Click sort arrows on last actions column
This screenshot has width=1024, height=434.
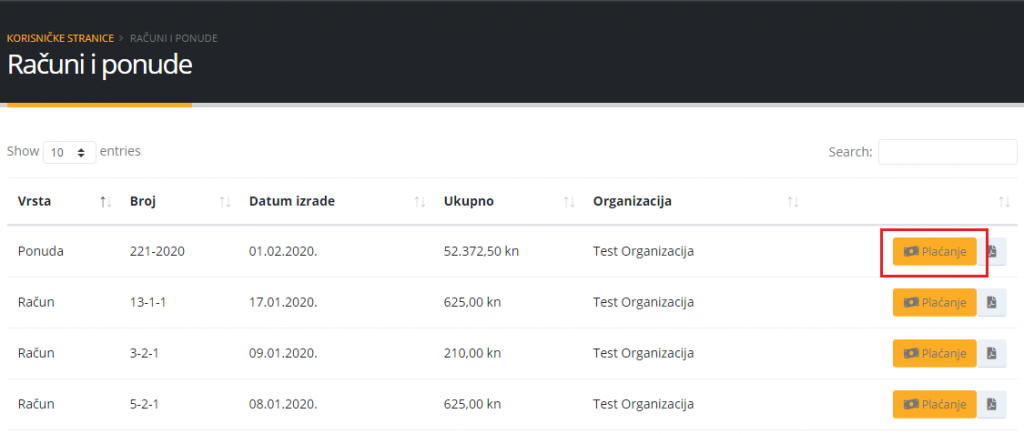1005,202
